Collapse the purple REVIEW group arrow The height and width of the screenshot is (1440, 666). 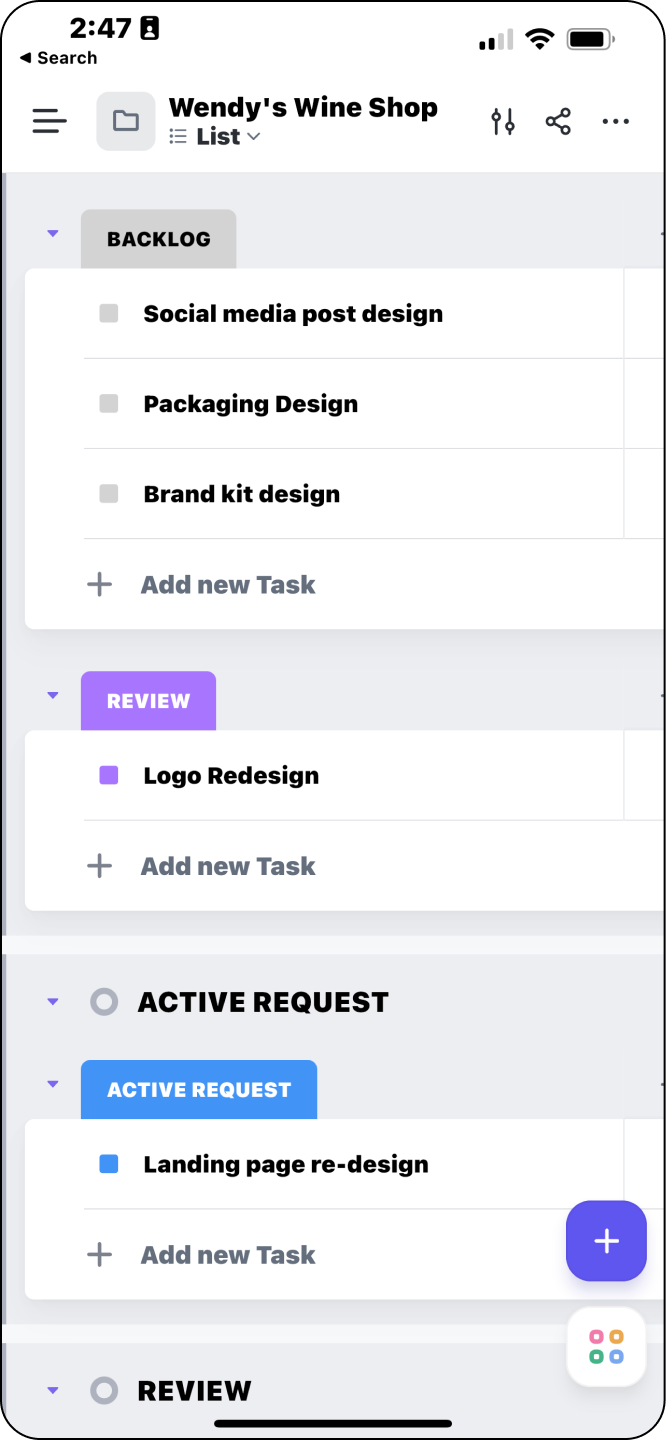pyautogui.click(x=53, y=696)
